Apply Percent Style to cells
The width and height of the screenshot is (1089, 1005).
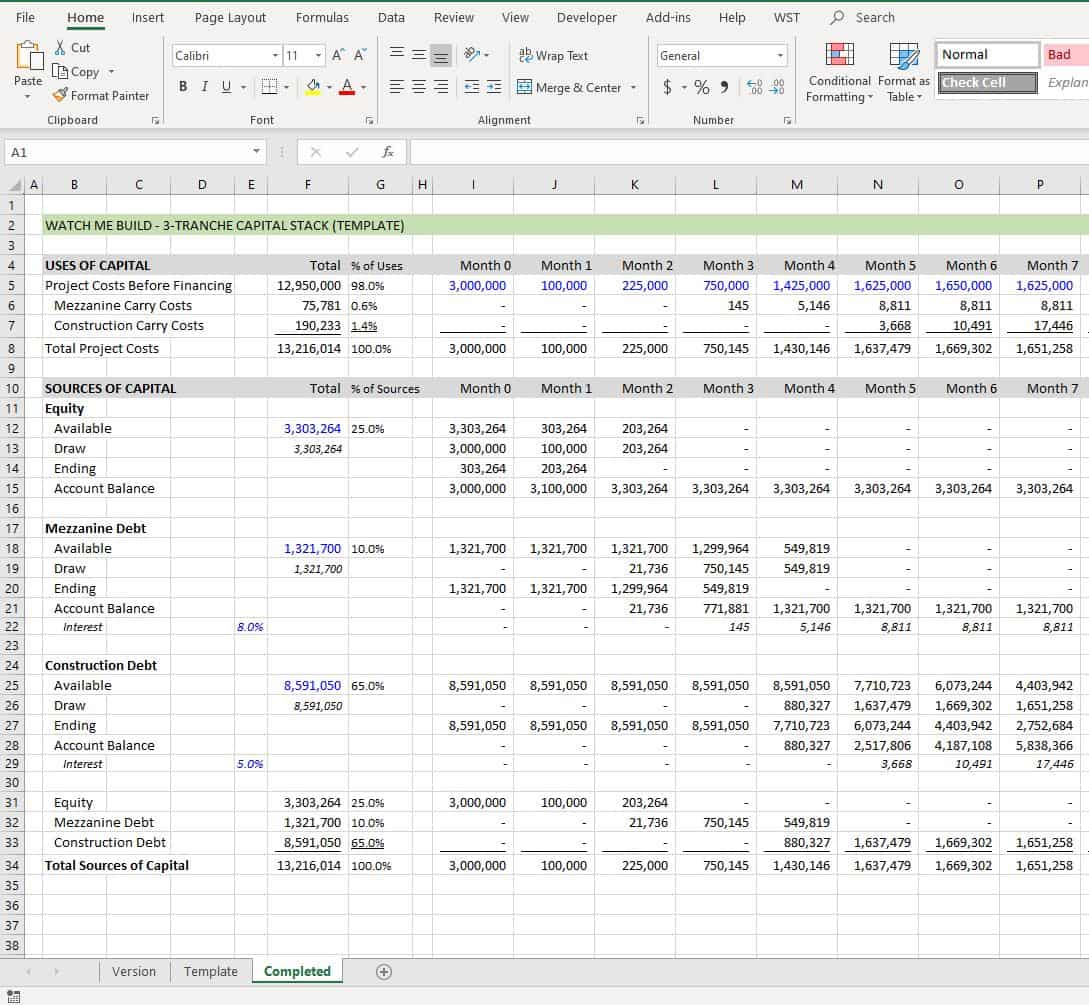701,87
